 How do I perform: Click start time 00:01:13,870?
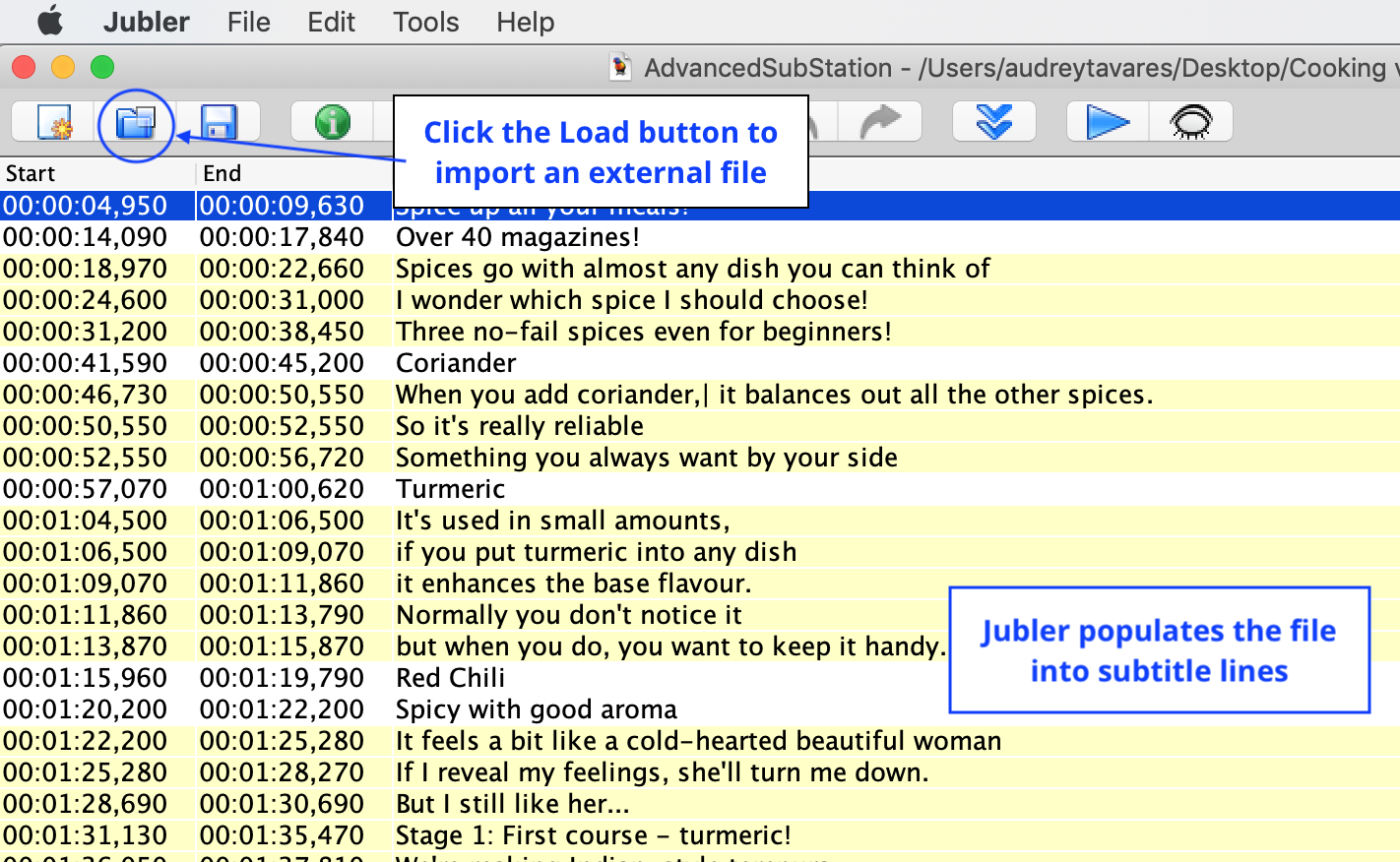86,646
